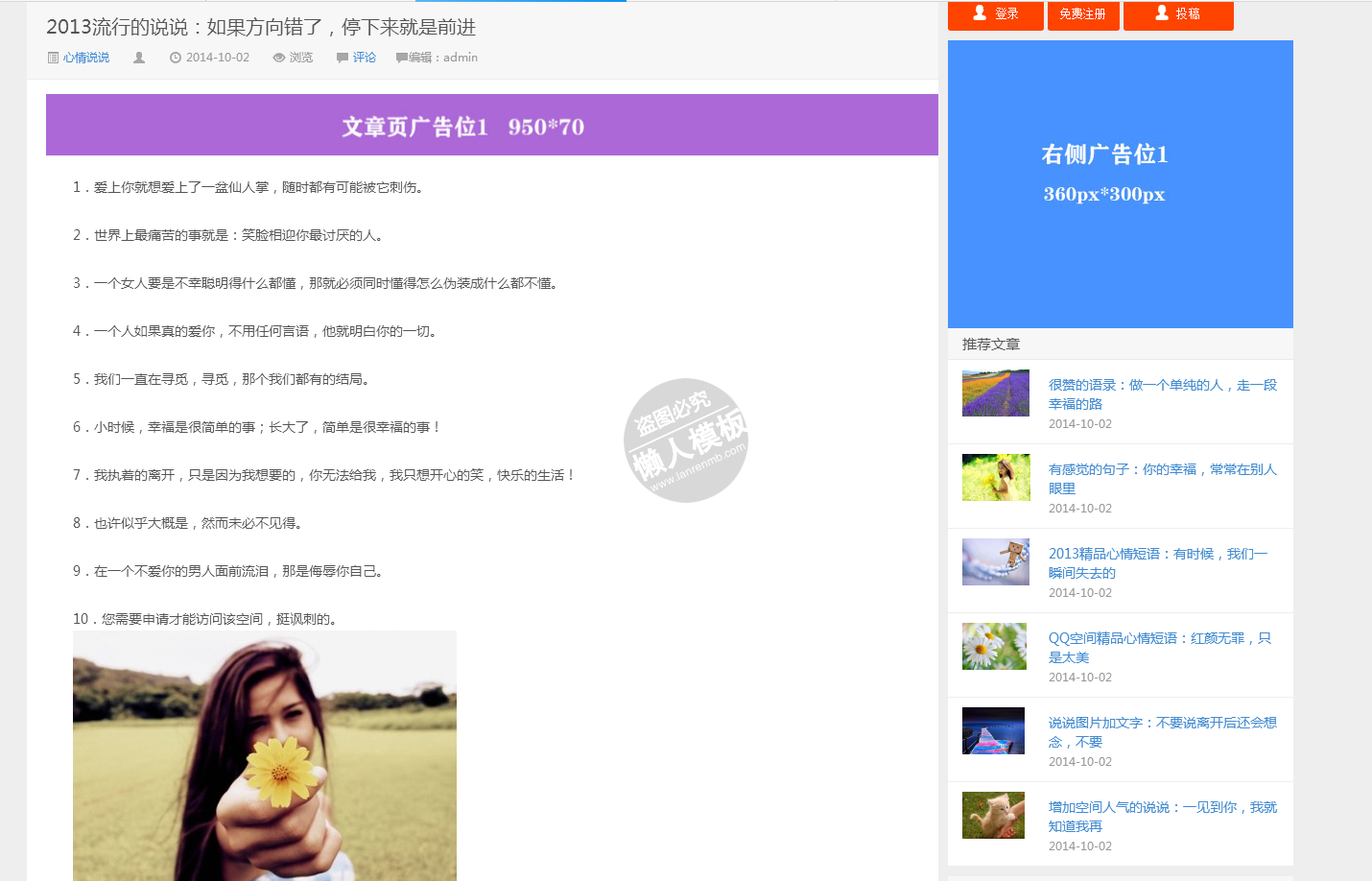
Task: Click the eye icon beside 浏览
Action: pos(279,58)
